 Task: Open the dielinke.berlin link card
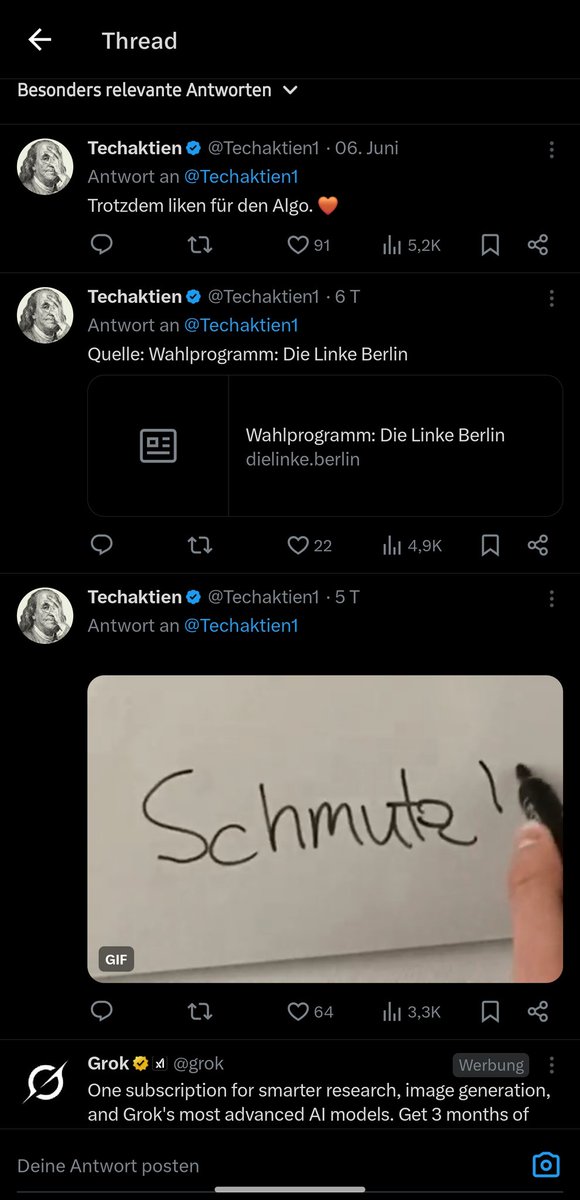[325, 446]
